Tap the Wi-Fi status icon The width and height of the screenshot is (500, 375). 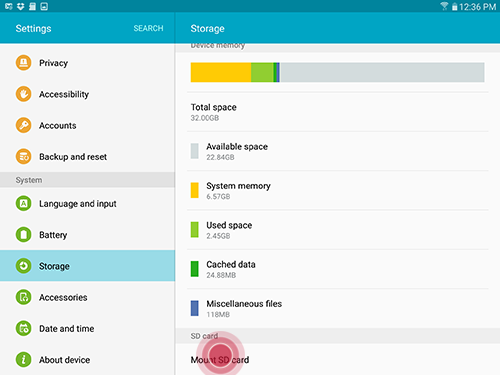coord(444,6)
